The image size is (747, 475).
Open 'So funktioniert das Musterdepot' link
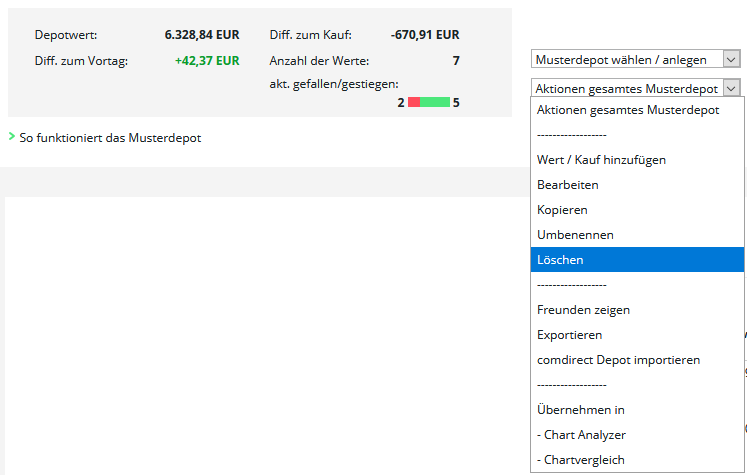pyautogui.click(x=110, y=138)
